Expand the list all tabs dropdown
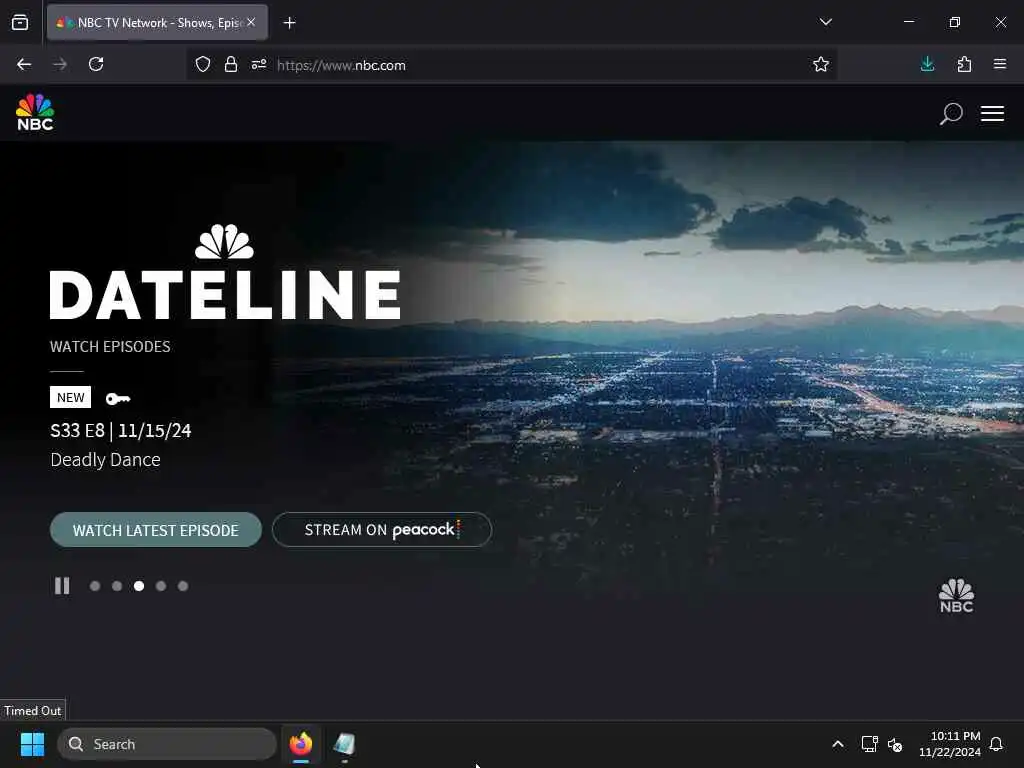The image size is (1024, 768). tap(825, 22)
